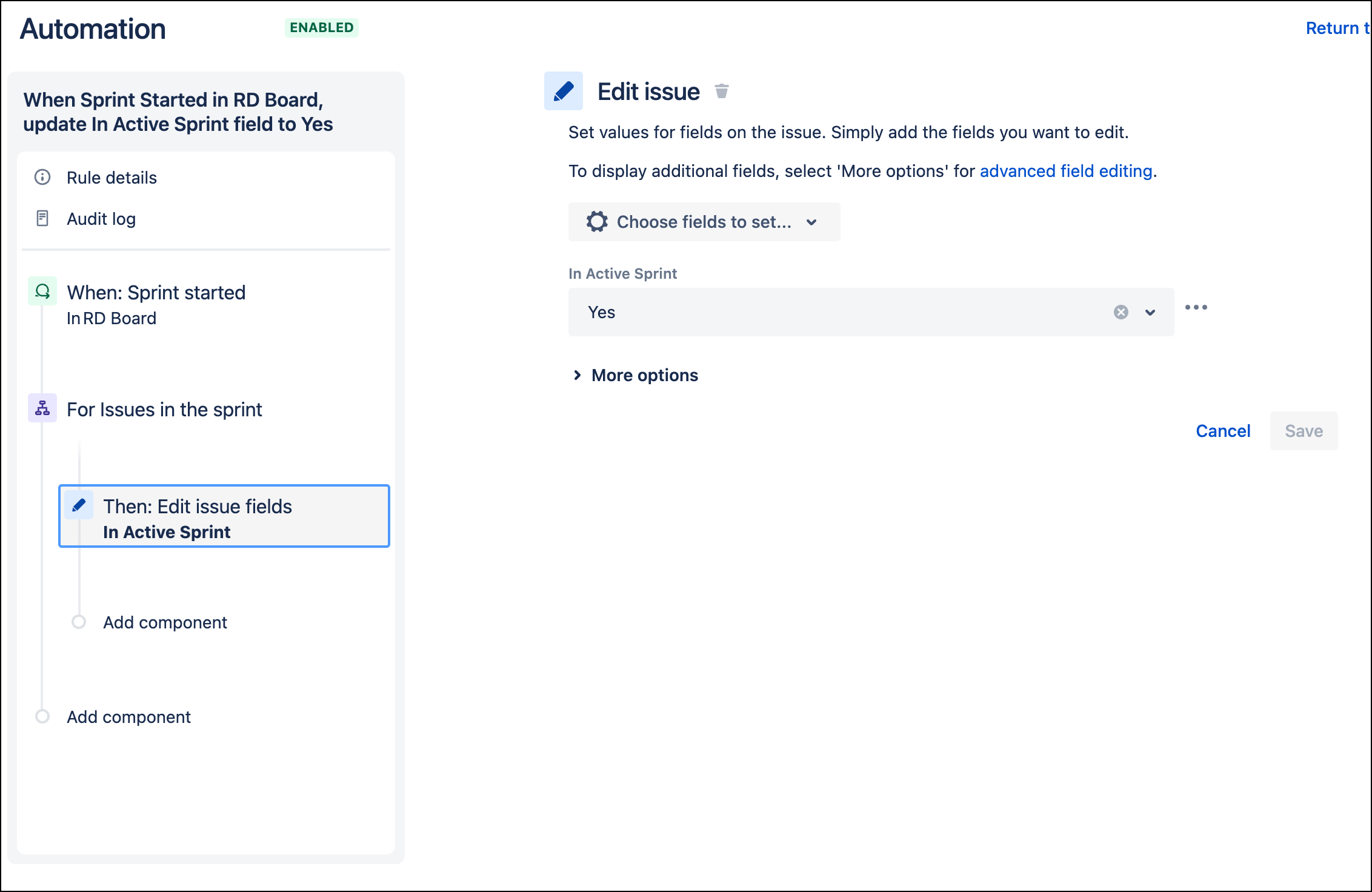Image resolution: width=1372 pixels, height=892 pixels.
Task: Open Rule details in the sidebar
Action: (x=112, y=178)
